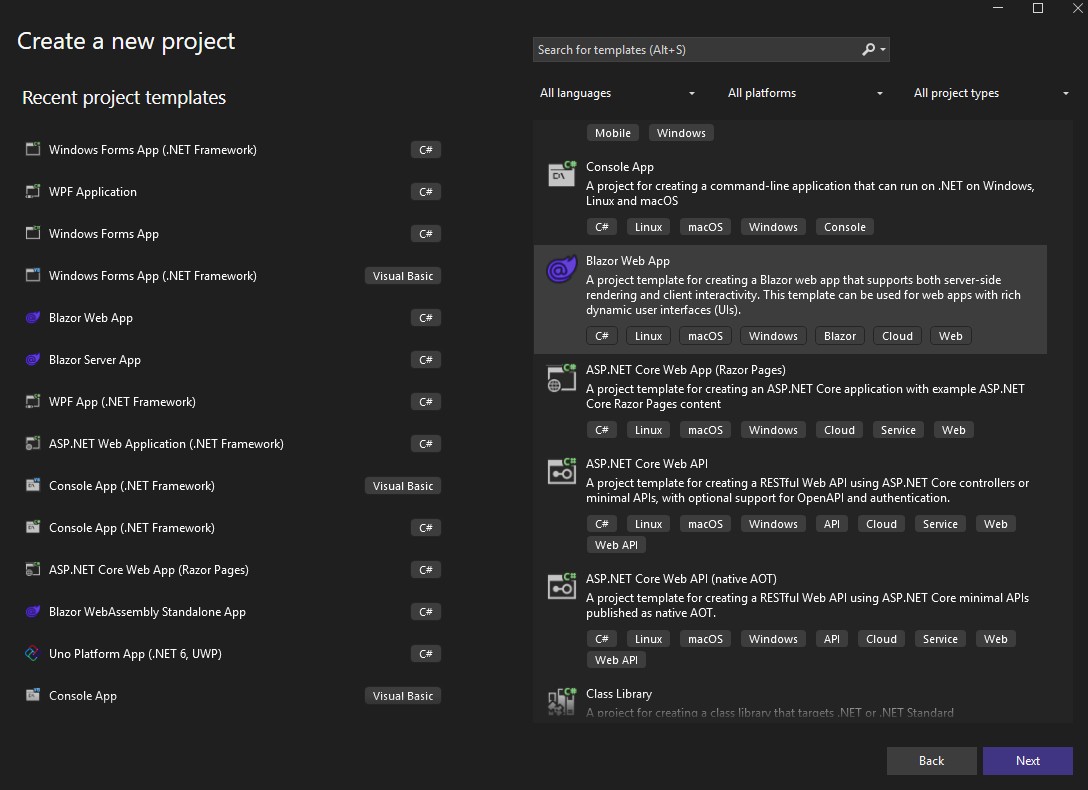
Task: Click the Console App template icon
Action: [561, 175]
